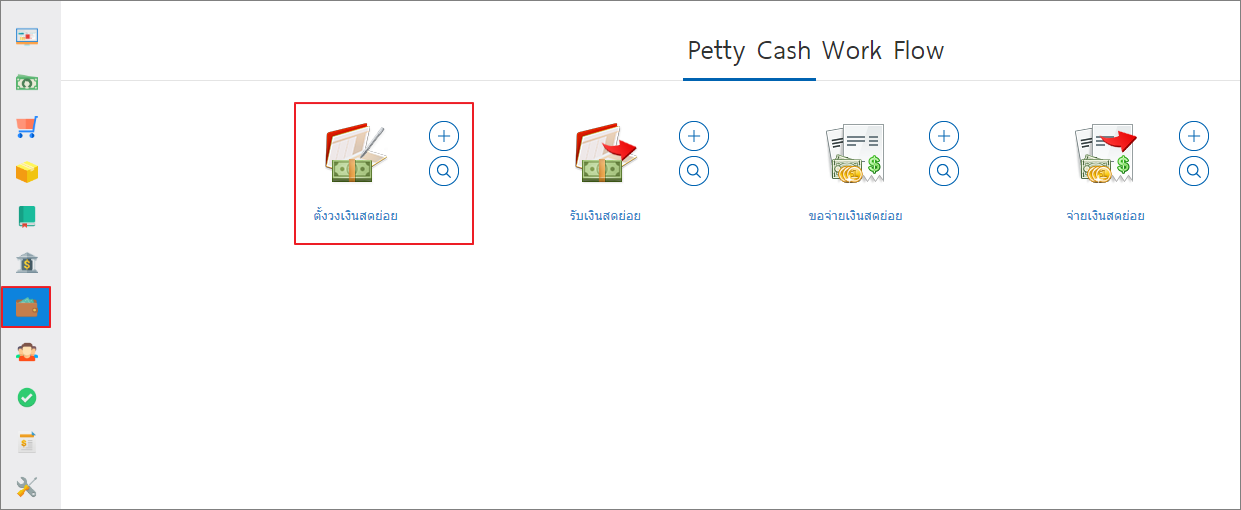The width and height of the screenshot is (1241, 510).
Task: Open the ตั้งวงเงินสดย่อย link
Action: (x=356, y=215)
